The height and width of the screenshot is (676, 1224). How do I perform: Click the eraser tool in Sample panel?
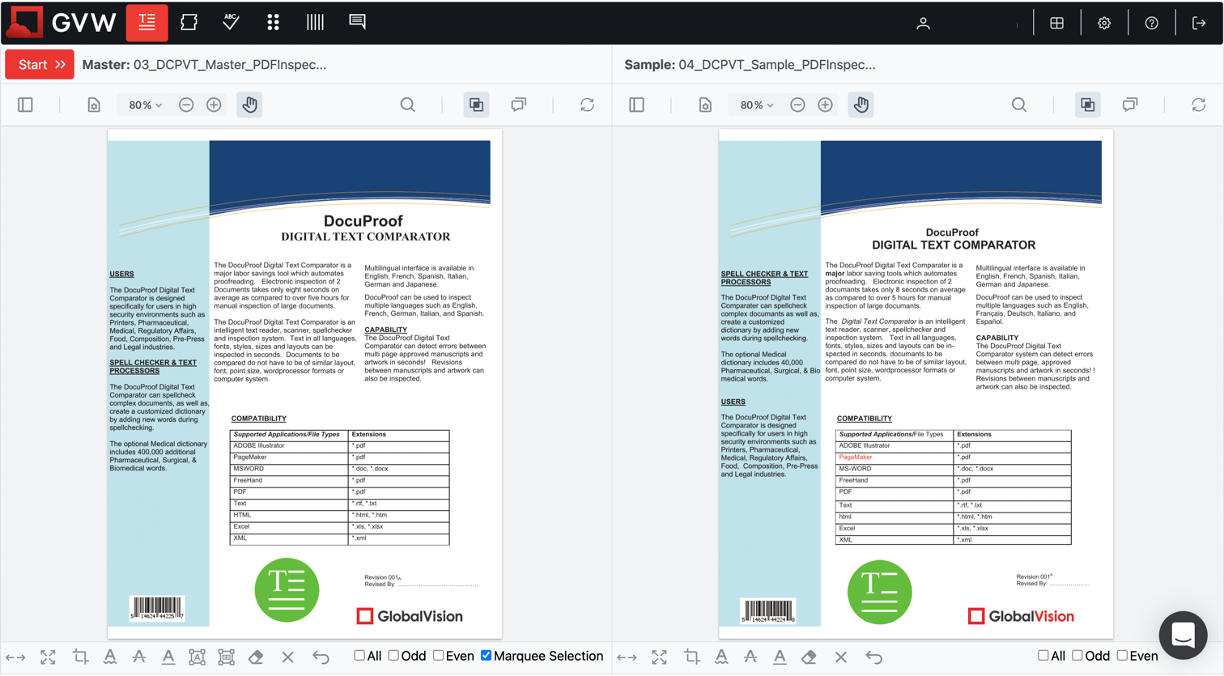[x=809, y=657]
